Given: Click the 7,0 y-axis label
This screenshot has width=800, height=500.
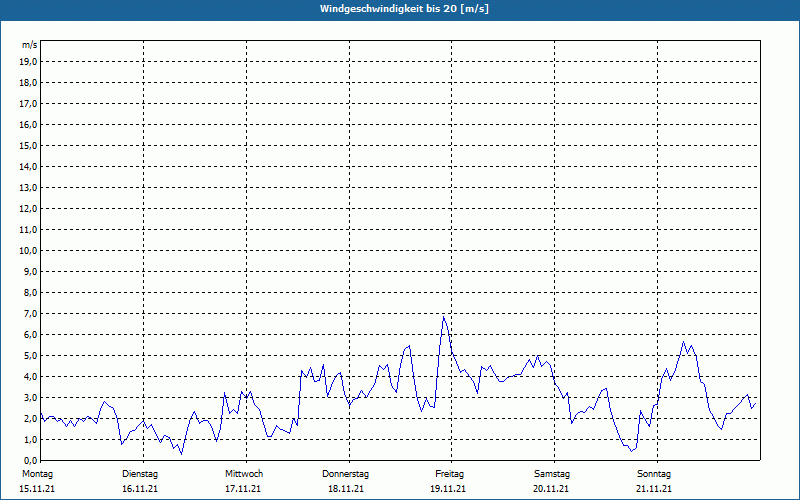Looking at the screenshot, I should click(x=31, y=314).
